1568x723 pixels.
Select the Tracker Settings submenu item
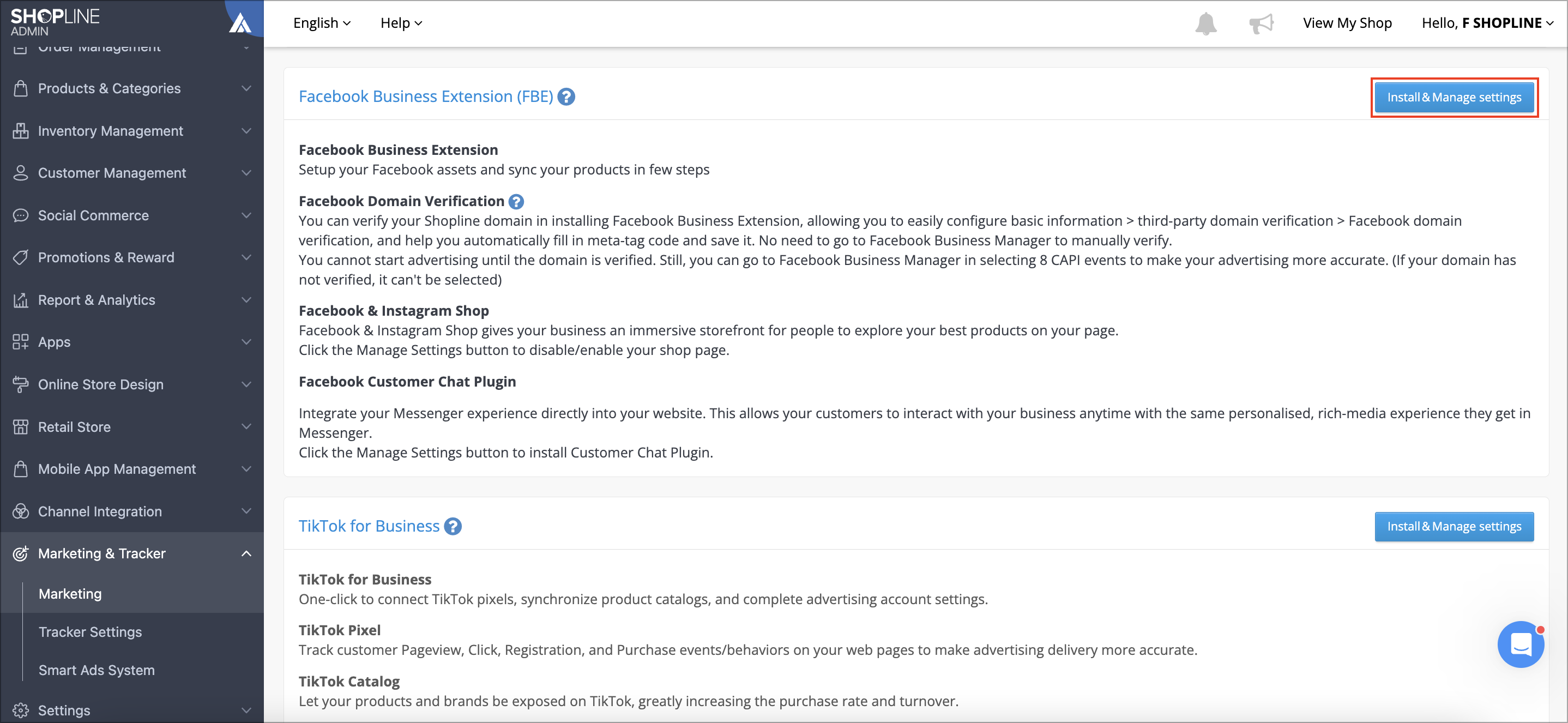coord(90,632)
